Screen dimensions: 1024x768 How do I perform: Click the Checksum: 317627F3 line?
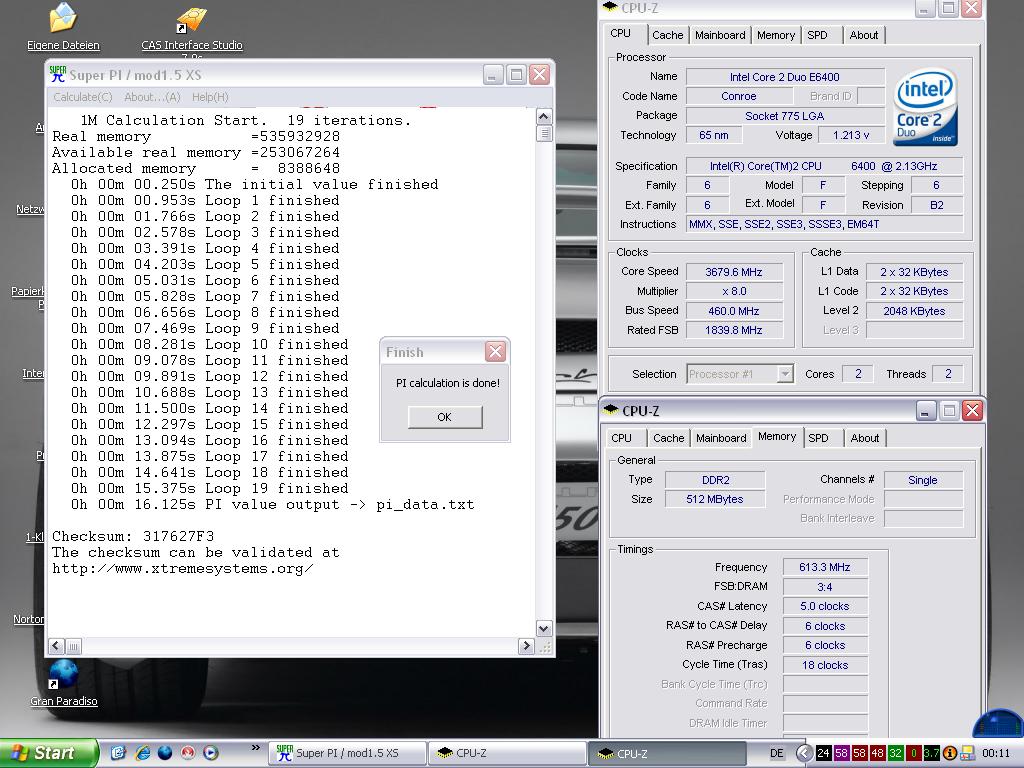[x=133, y=536]
